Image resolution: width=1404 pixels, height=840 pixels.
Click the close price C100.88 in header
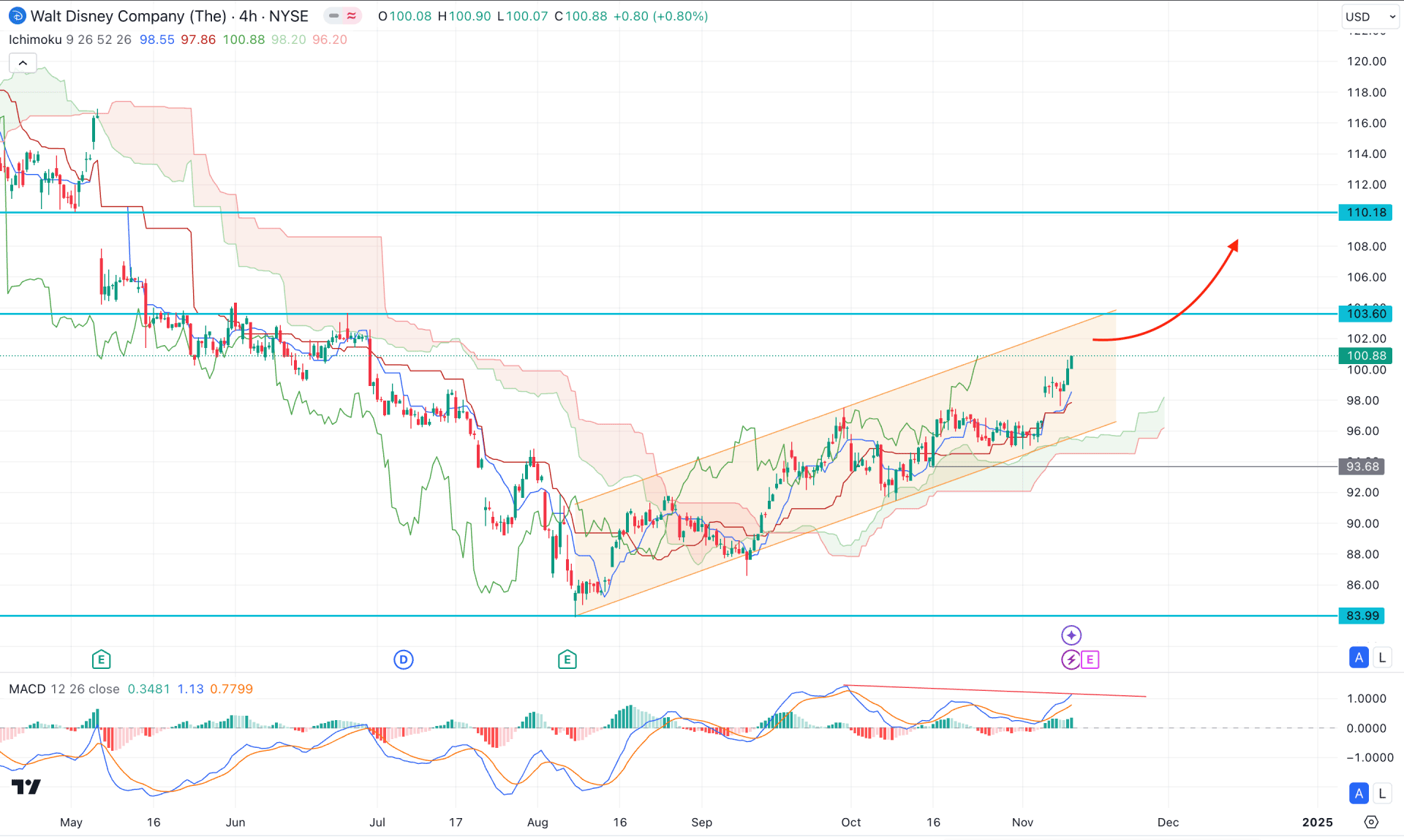[x=581, y=16]
